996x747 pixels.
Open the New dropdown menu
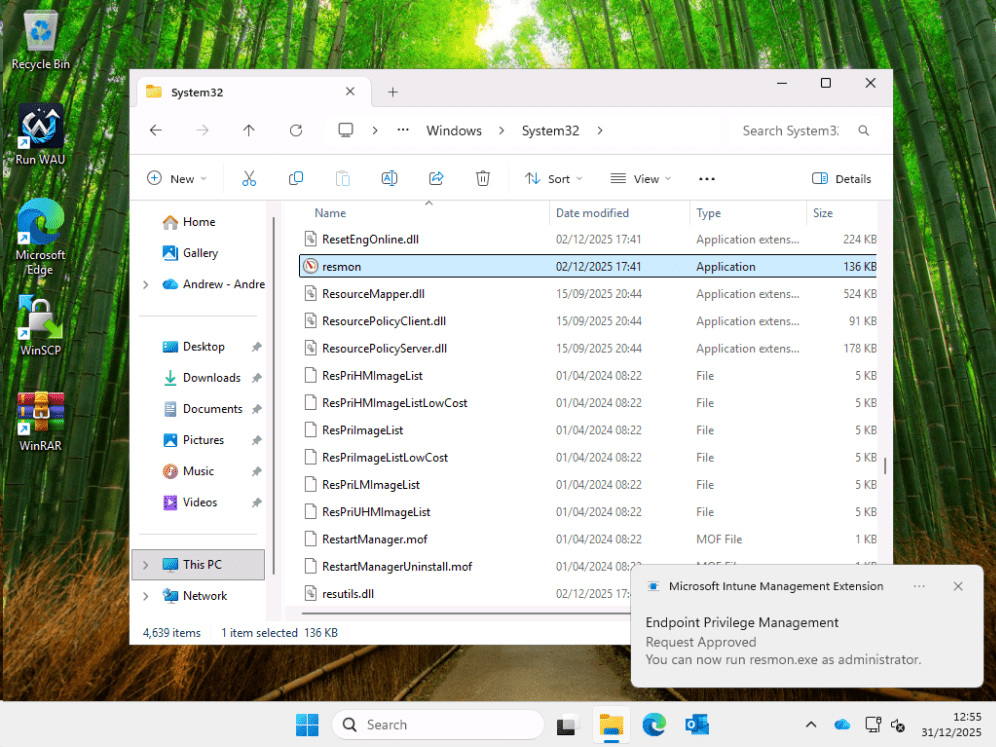pos(177,179)
